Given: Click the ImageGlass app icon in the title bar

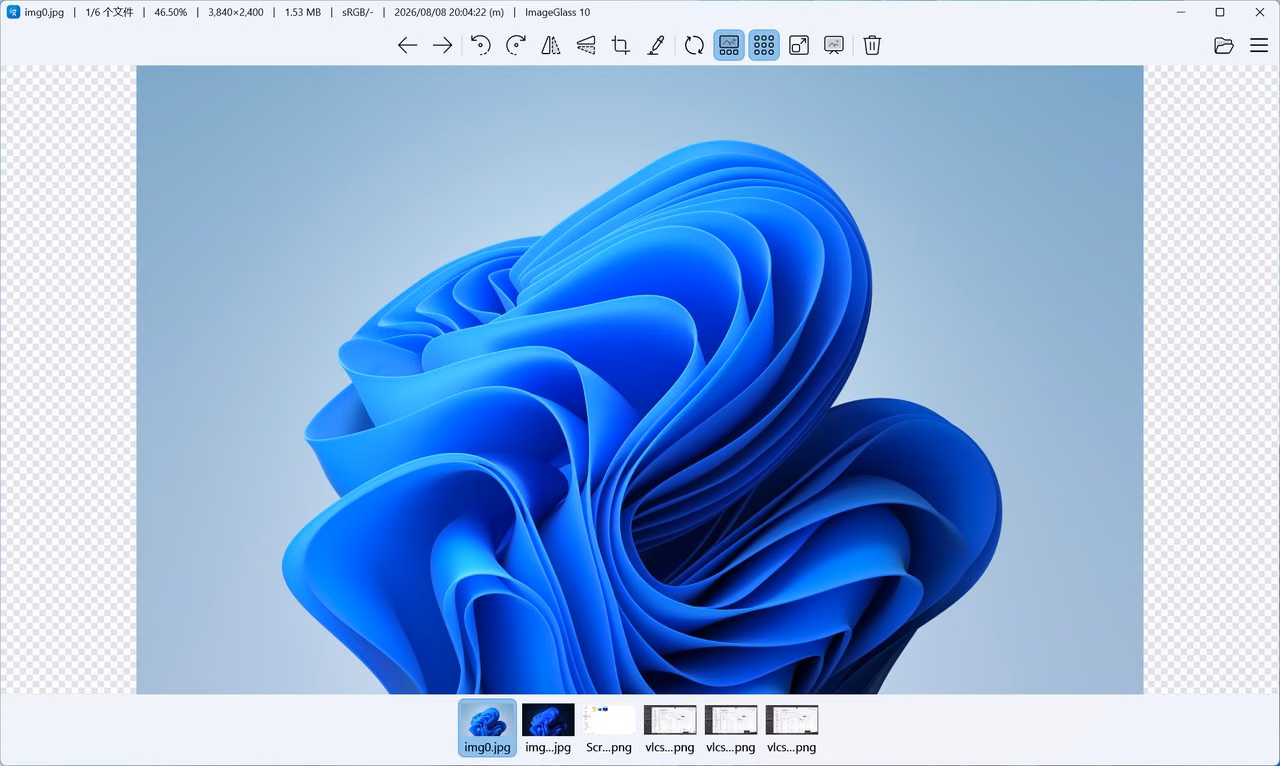Looking at the screenshot, I should coord(14,12).
